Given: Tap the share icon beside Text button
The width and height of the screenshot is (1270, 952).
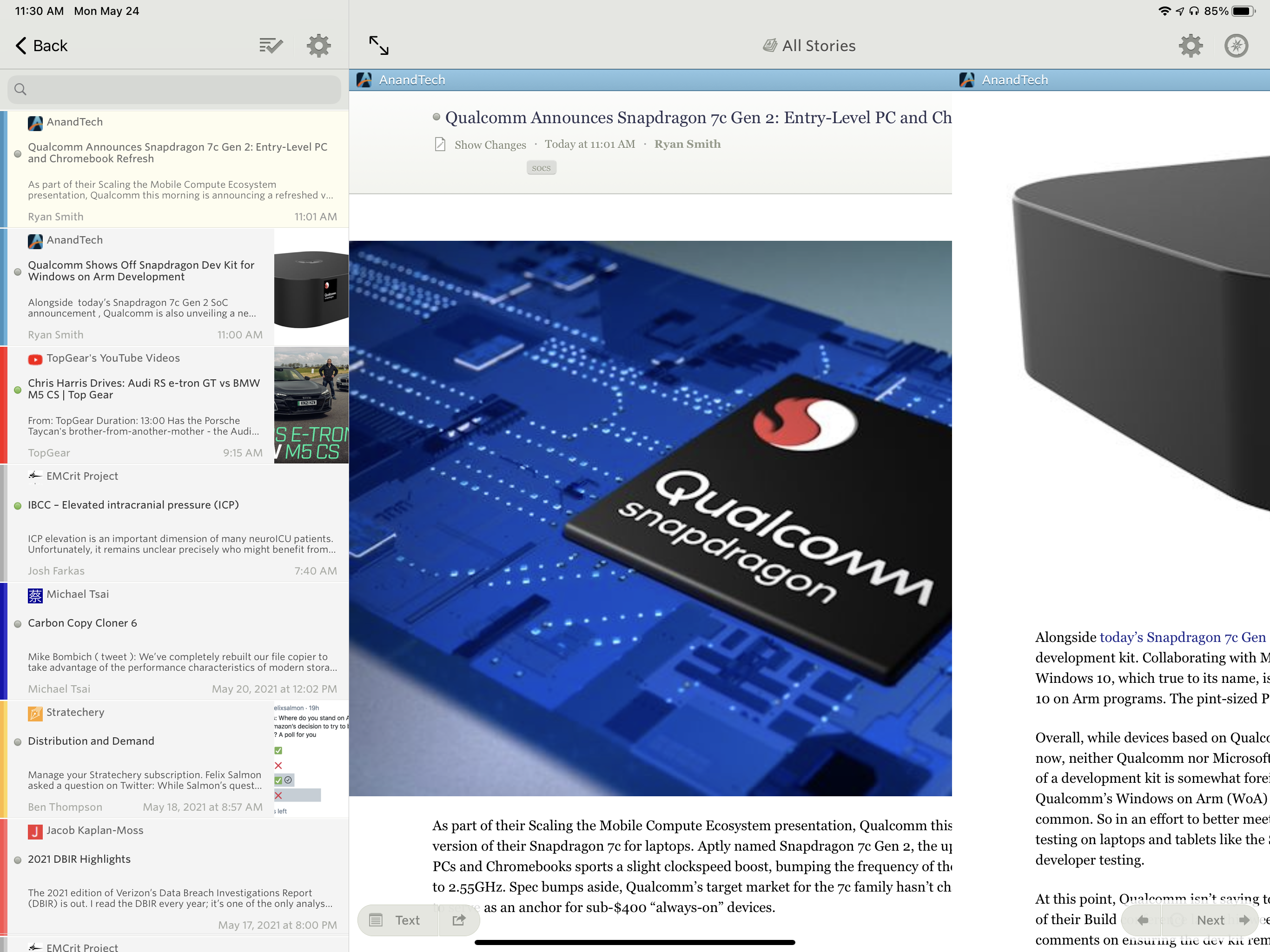Looking at the screenshot, I should (459, 920).
